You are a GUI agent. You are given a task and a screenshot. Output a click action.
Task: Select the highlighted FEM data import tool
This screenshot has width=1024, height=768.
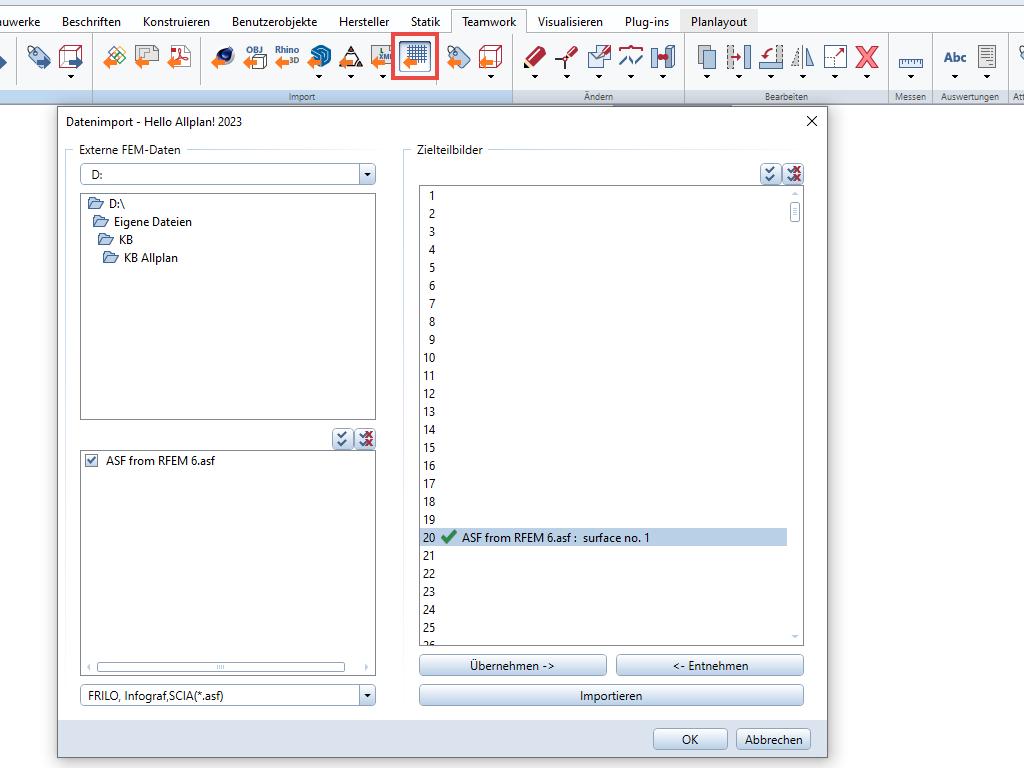415,57
